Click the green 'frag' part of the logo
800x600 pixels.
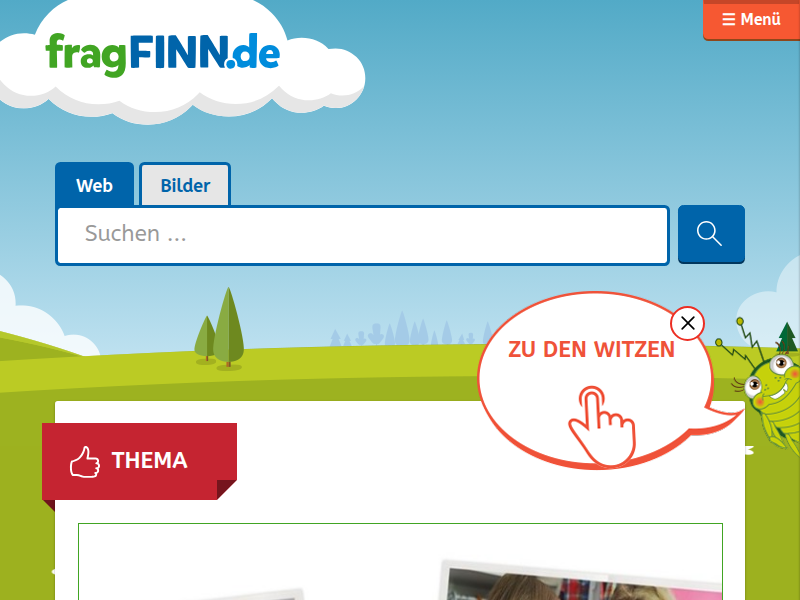[x=86, y=55]
